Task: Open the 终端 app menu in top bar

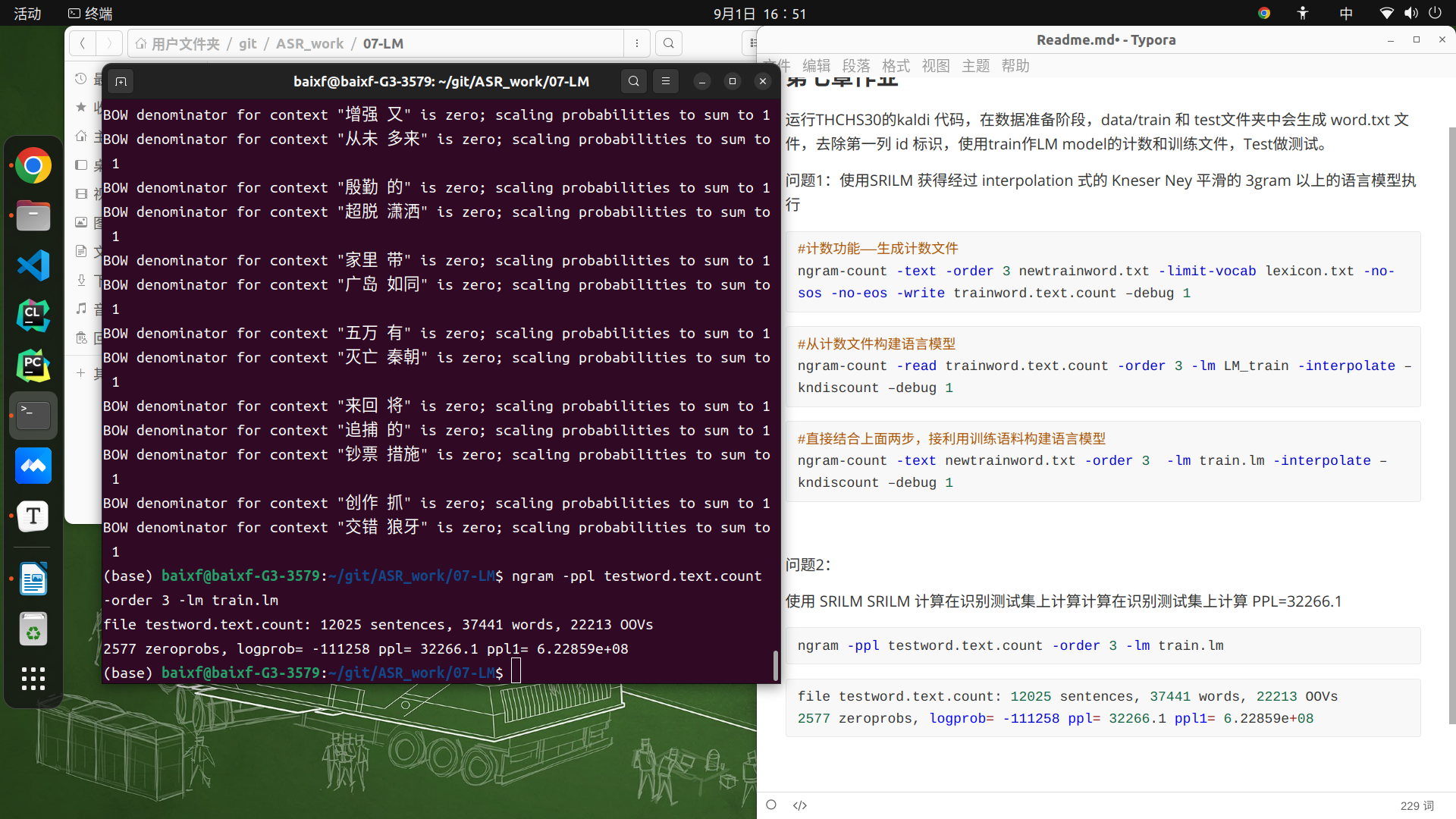Action: pos(90,13)
